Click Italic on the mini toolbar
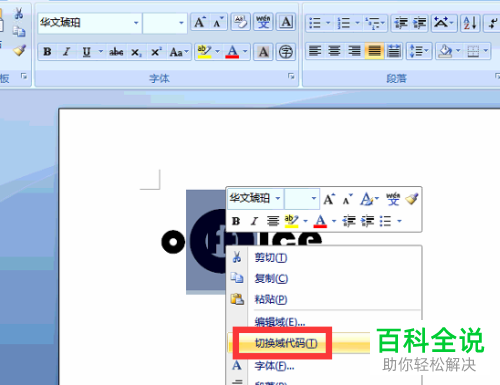 click(x=254, y=221)
